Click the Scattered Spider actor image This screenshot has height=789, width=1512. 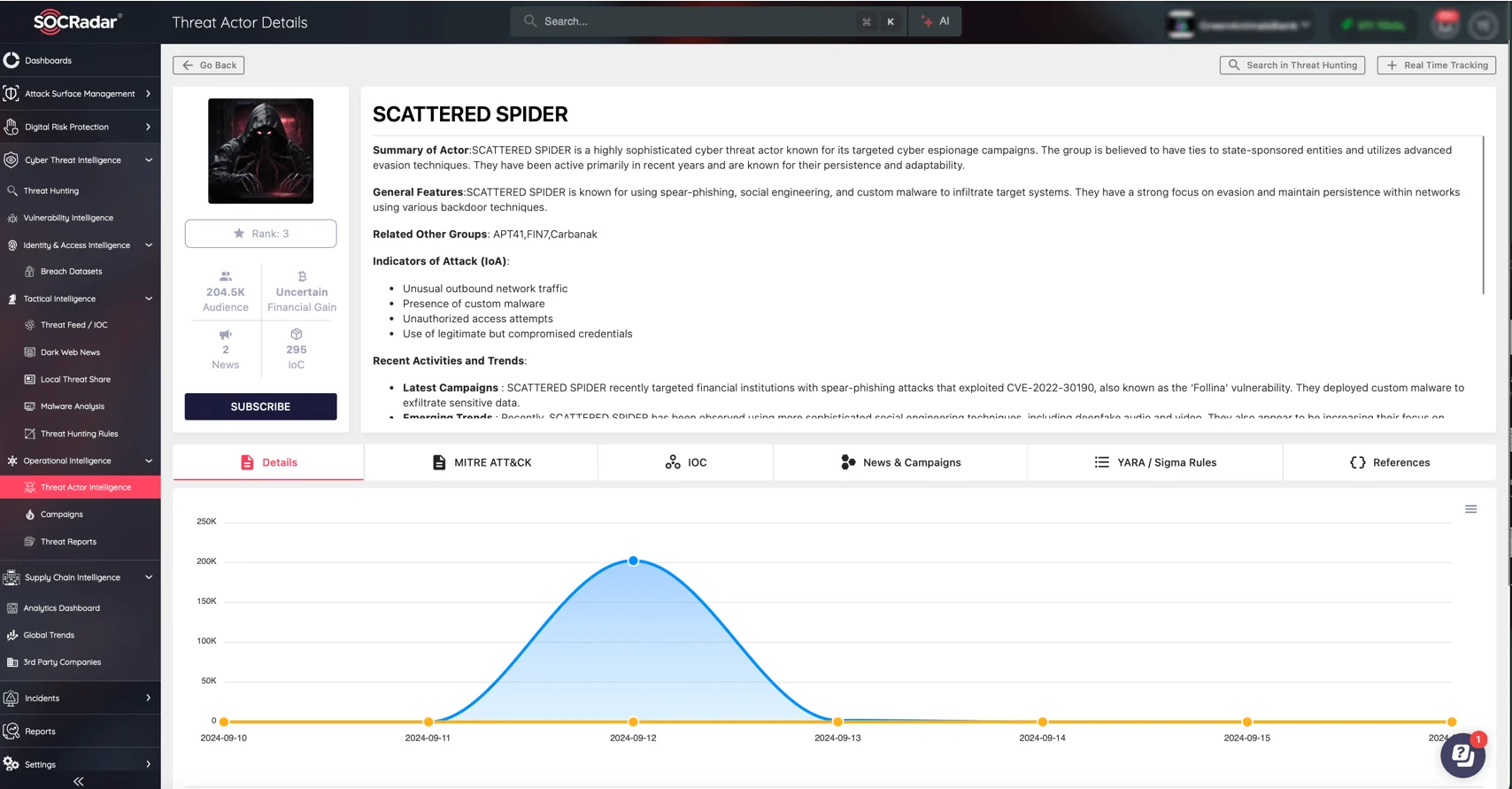point(260,151)
